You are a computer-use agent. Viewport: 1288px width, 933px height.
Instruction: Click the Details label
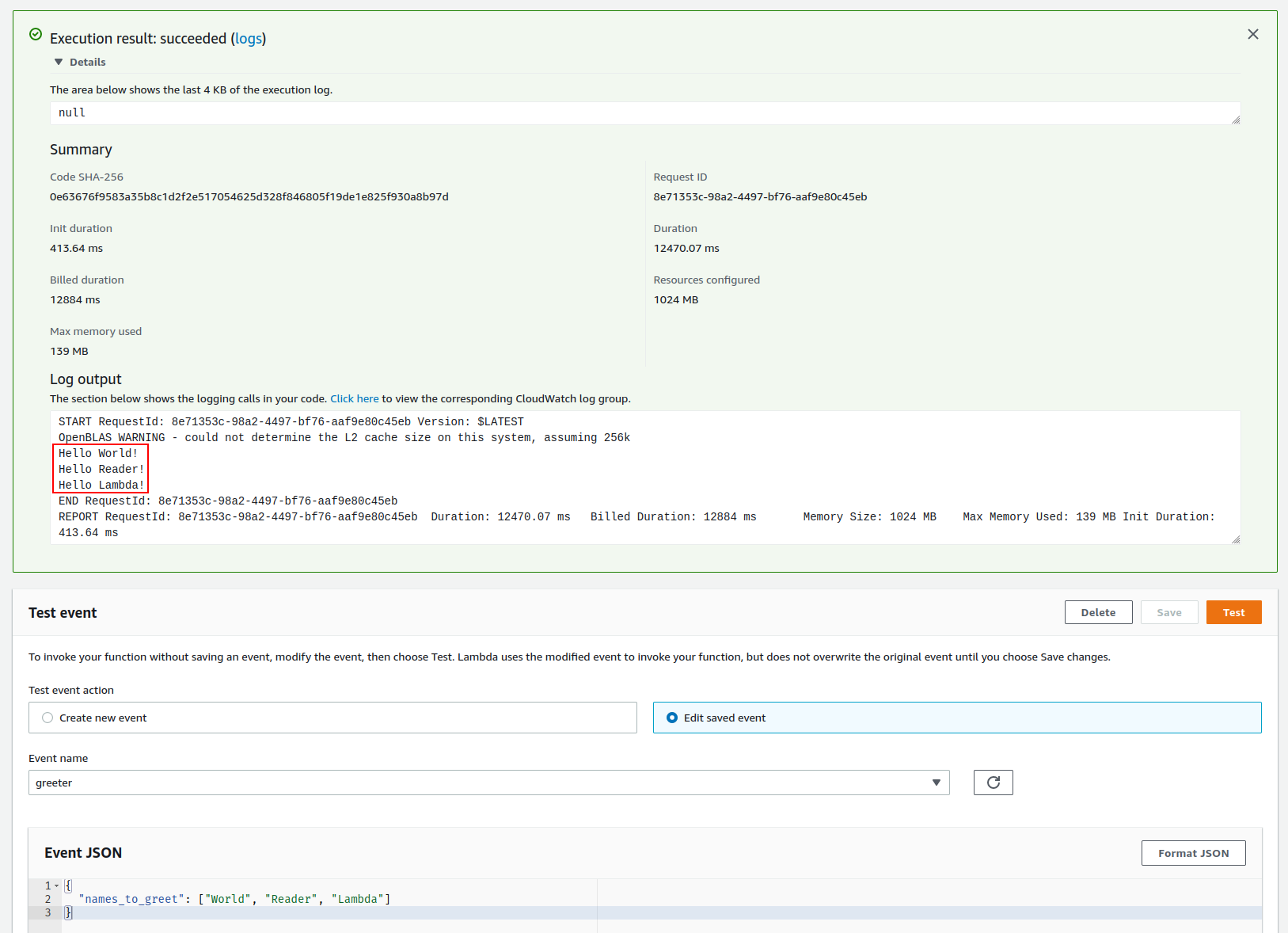point(87,63)
